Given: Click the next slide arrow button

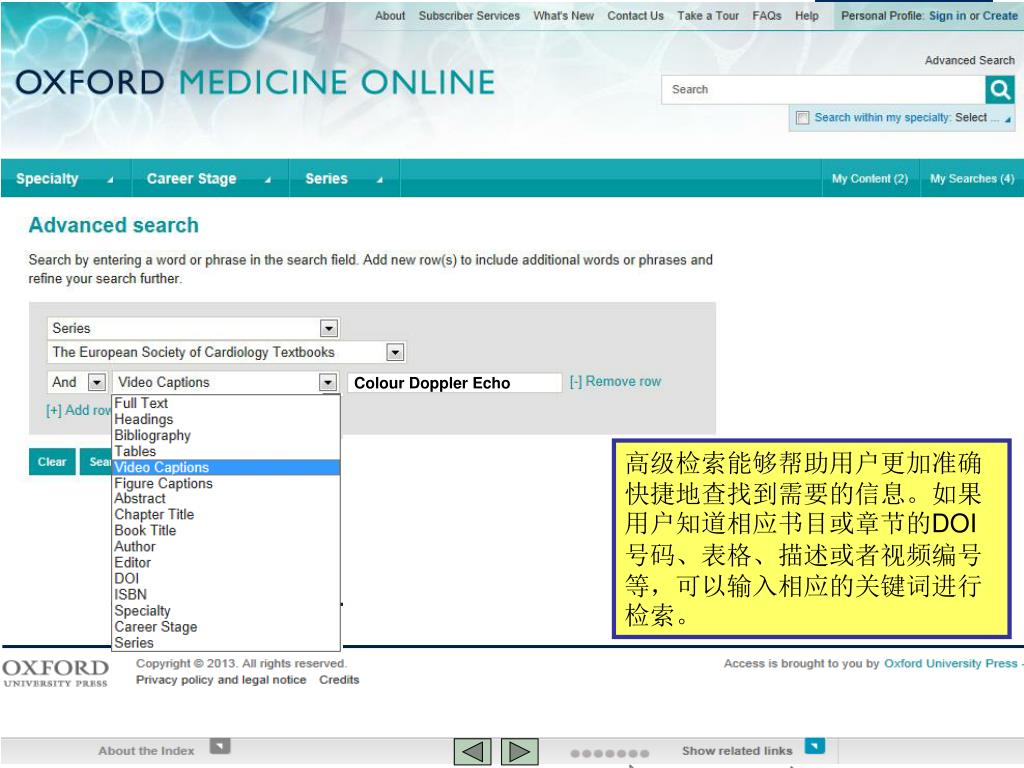Looking at the screenshot, I should 520,752.
